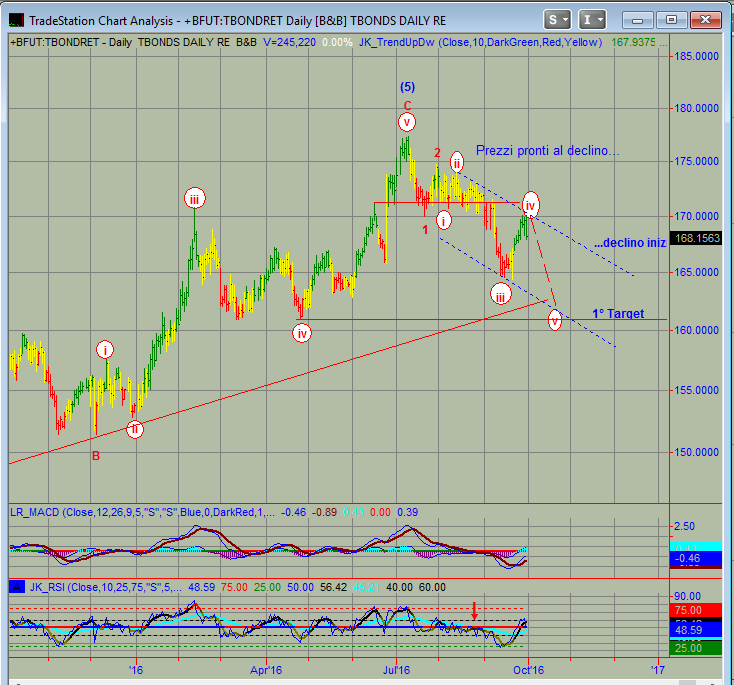This screenshot has height=685, width=734.
Task: Click the 0.00% value in status line
Action: (x=337, y=42)
